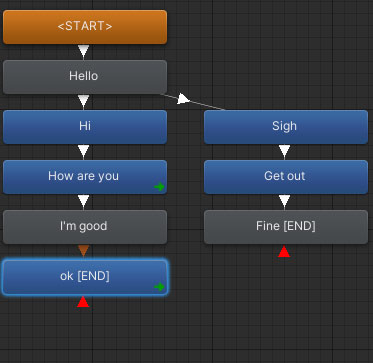The image size is (373, 363).
Task: Select the Get out node
Action: coord(286,177)
